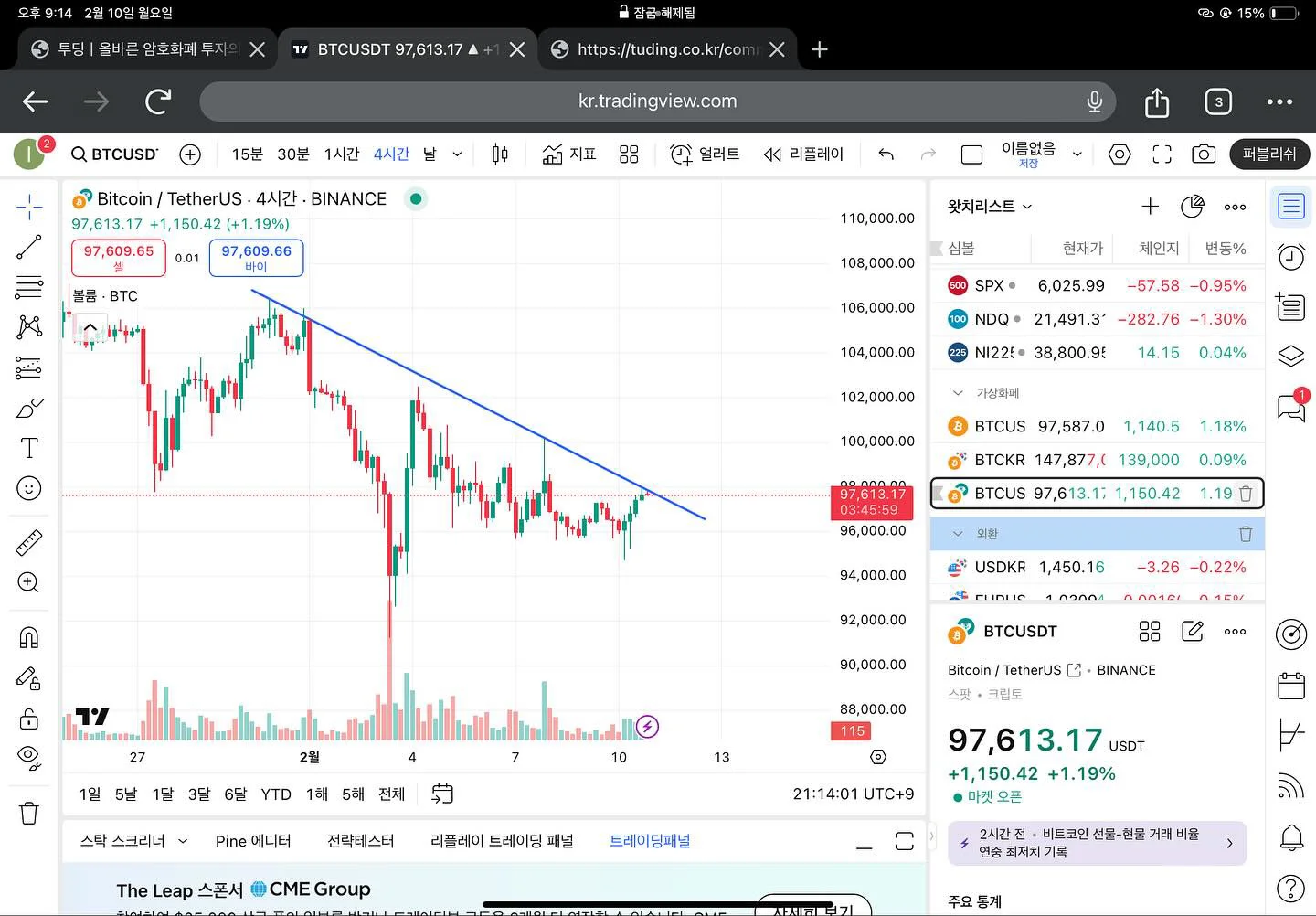1316x916 pixels.
Task: Open the go-to-date calendar icon
Action: point(441,794)
